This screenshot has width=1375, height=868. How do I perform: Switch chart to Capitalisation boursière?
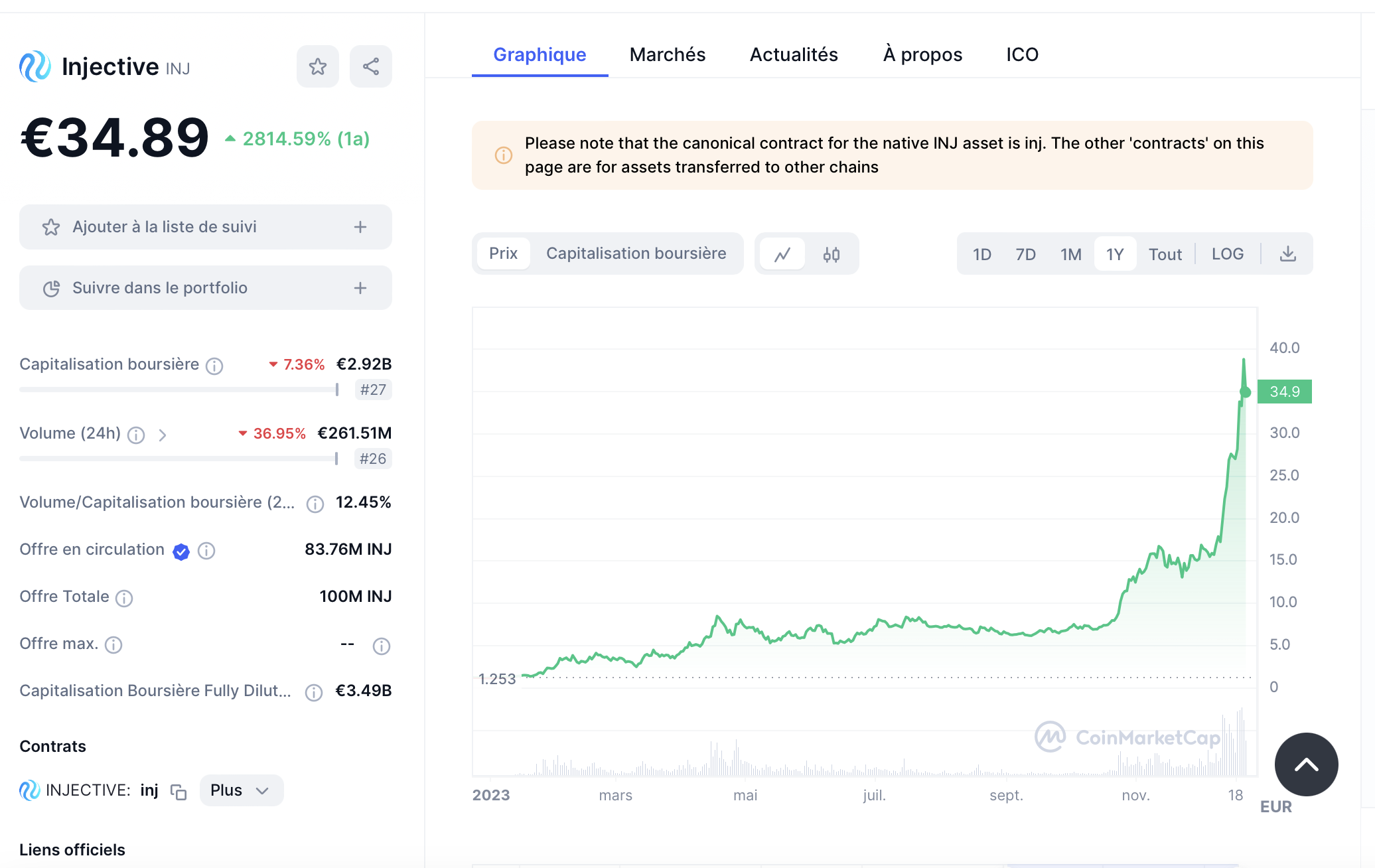pyautogui.click(x=636, y=253)
